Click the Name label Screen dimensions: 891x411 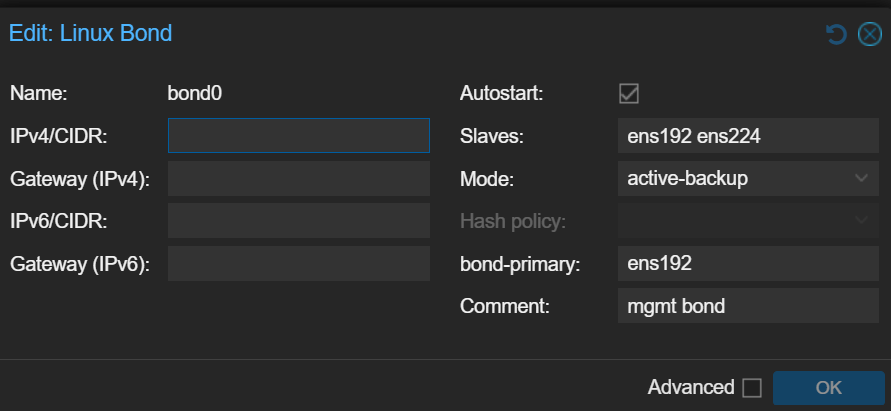[39, 94]
